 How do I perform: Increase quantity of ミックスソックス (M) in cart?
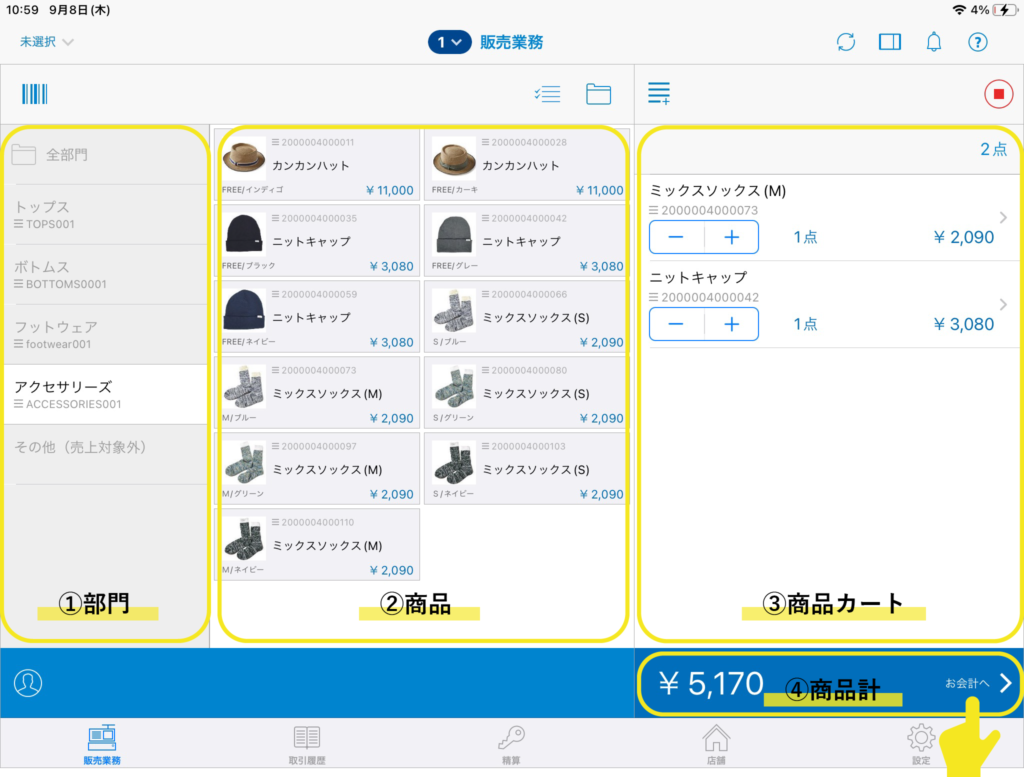pos(731,238)
